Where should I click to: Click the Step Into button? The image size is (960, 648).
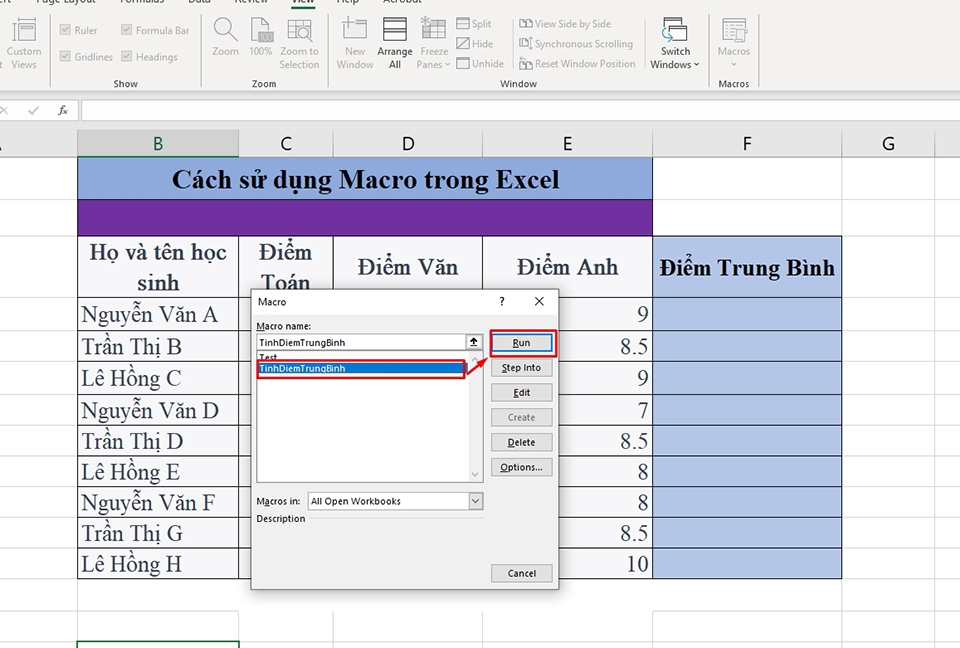coord(522,367)
